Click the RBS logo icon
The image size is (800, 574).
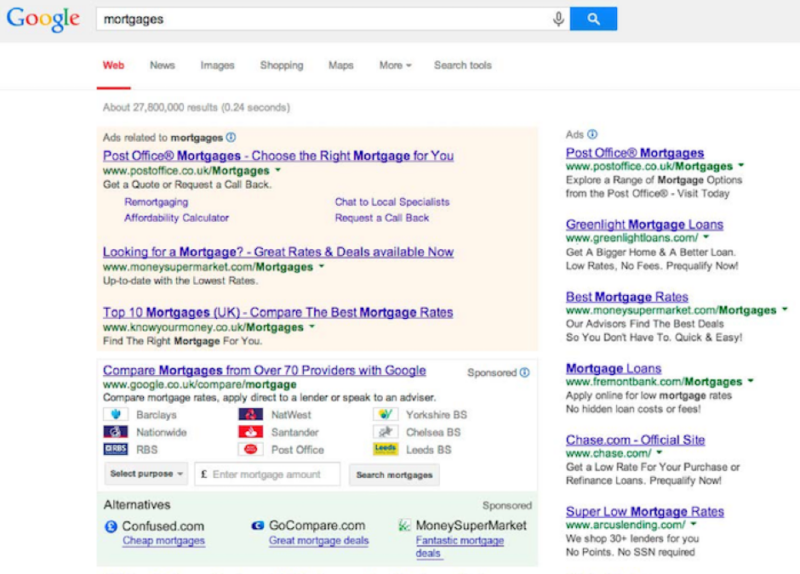pyautogui.click(x=116, y=450)
